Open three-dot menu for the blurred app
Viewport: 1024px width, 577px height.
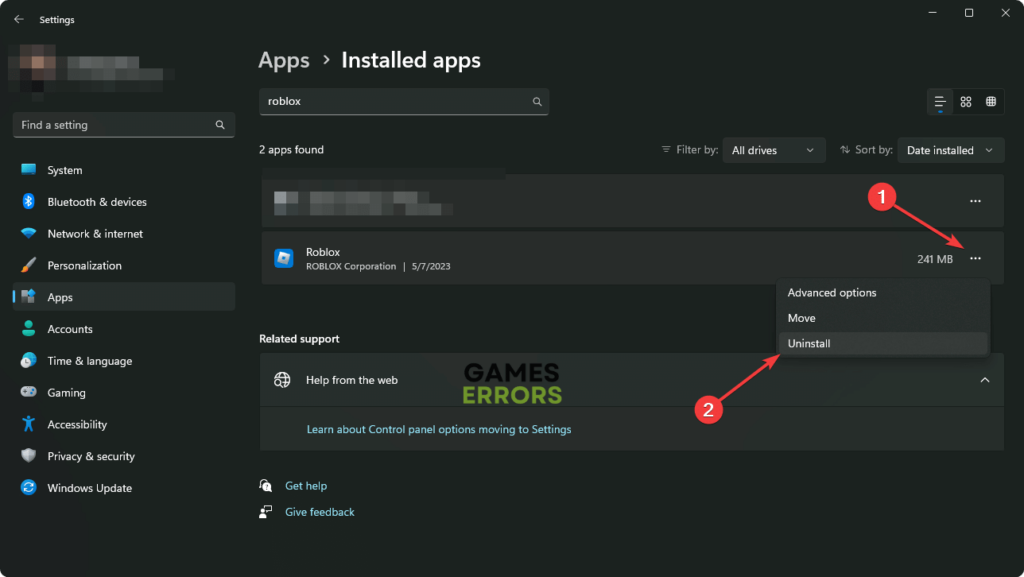[x=975, y=201]
